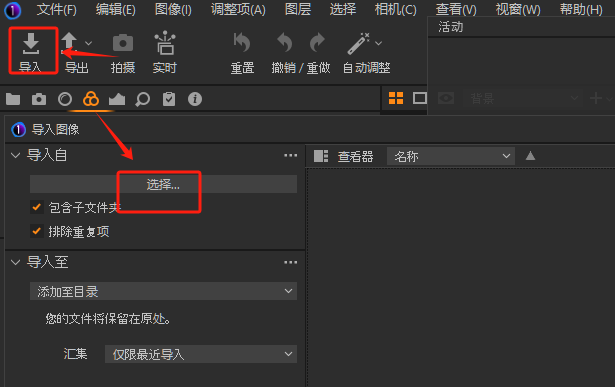Click the Live view (实时) icon
The height and width of the screenshot is (387, 615).
(x=165, y=43)
